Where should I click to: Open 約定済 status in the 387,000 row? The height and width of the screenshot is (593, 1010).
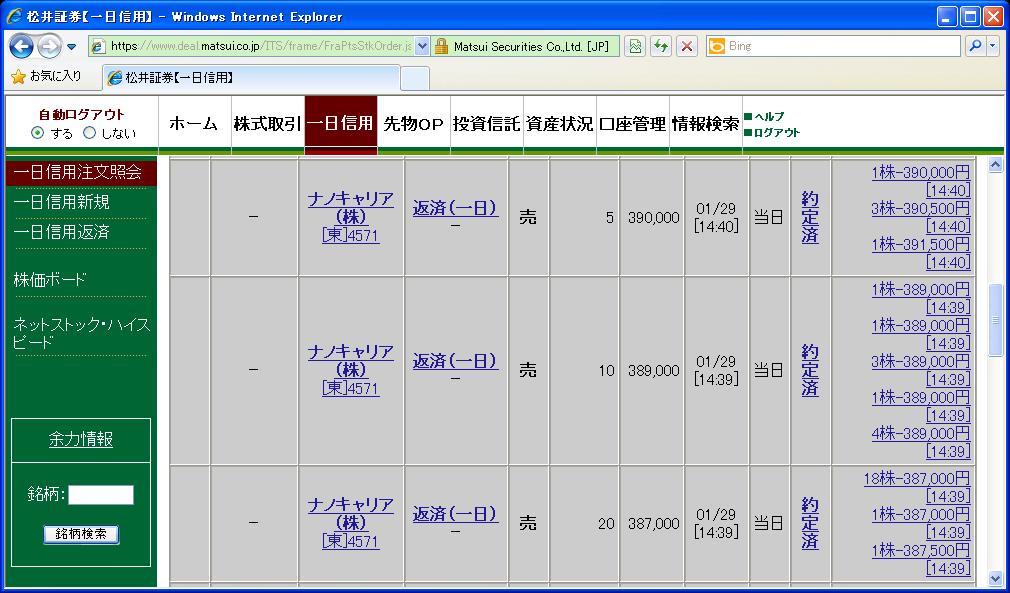[810, 523]
